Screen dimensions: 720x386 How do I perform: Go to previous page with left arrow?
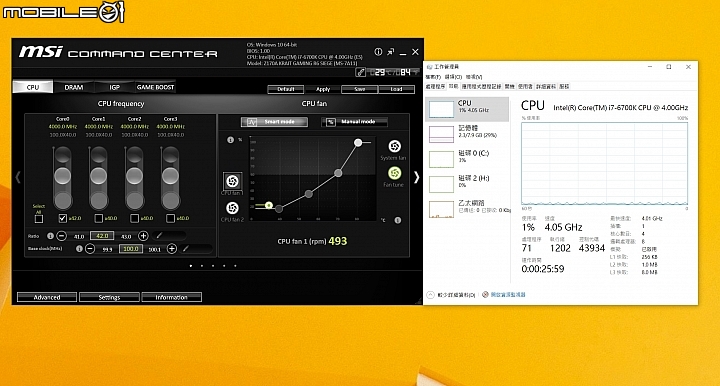click(18, 177)
